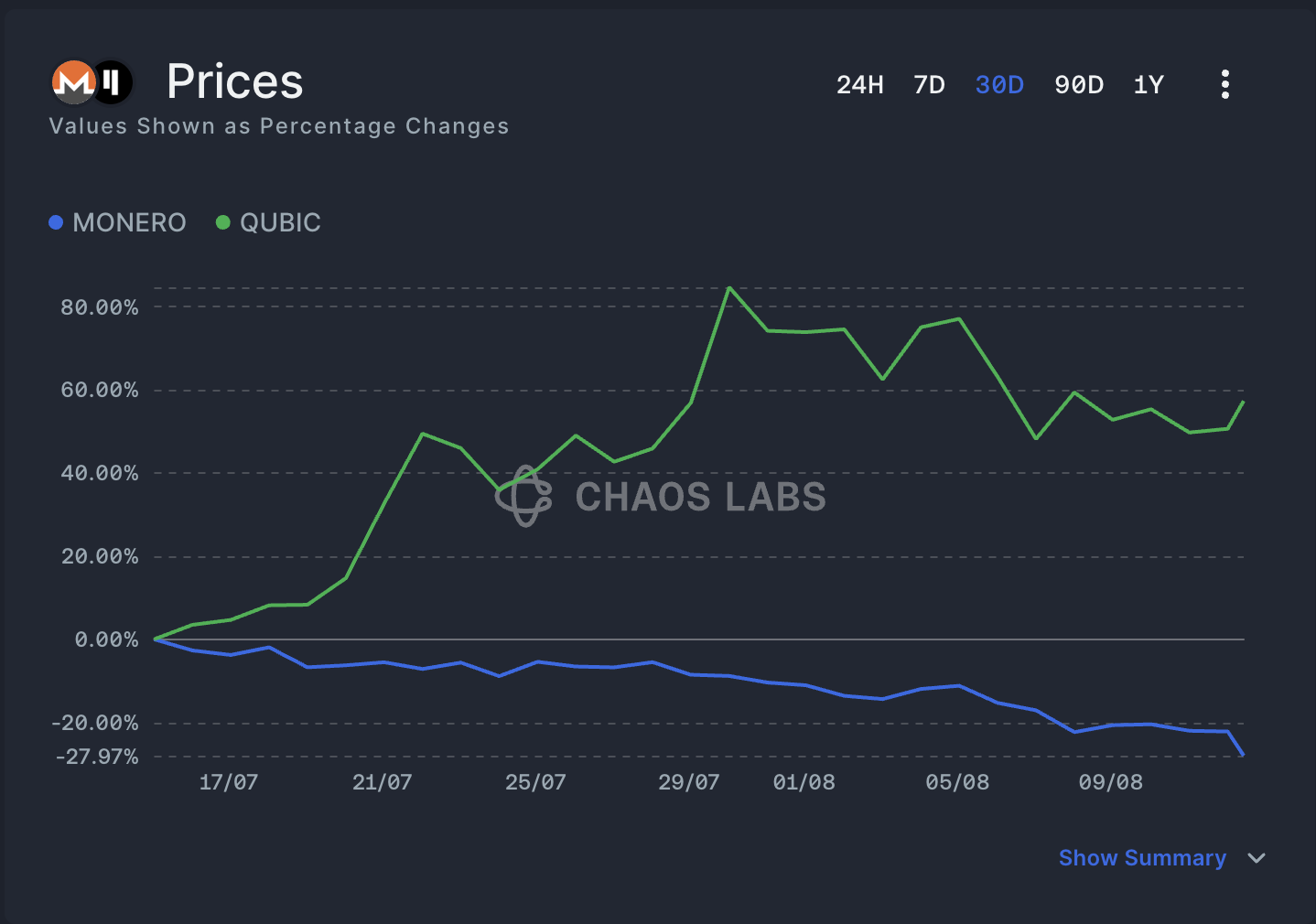Click the green QUBIC legend dot
The height and width of the screenshot is (924, 1316).
[221, 222]
